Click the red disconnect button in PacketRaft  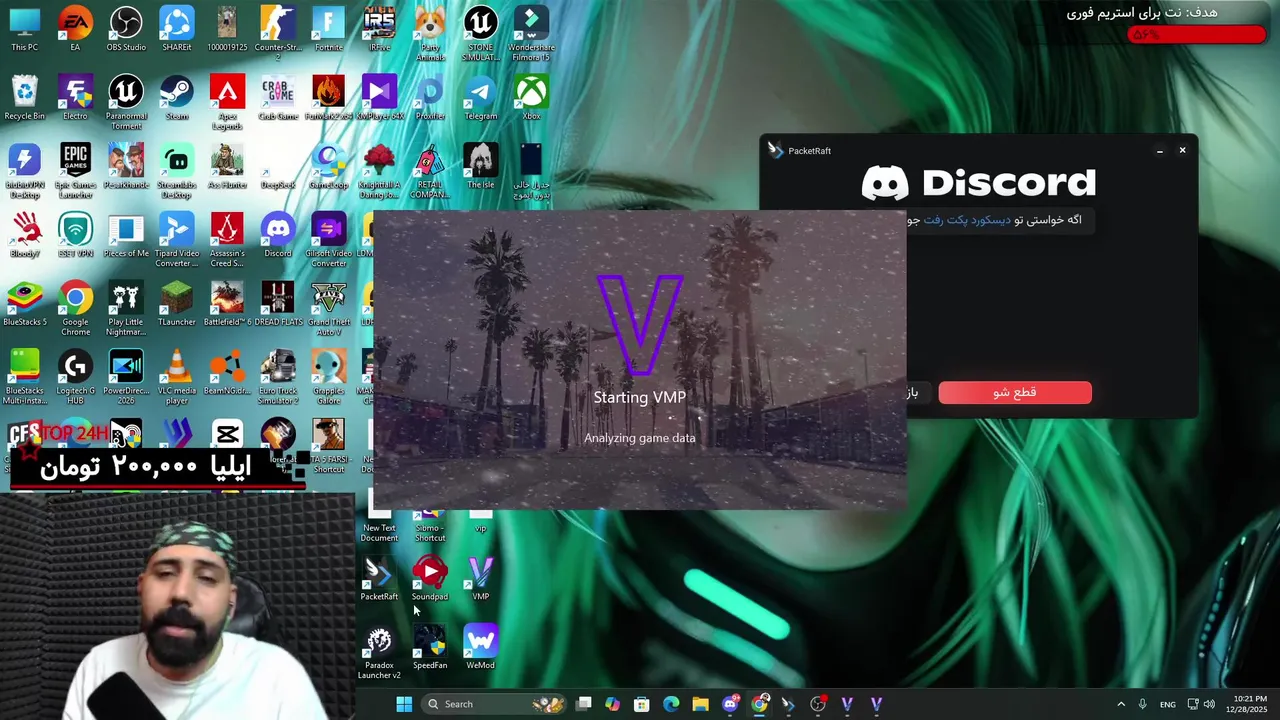click(x=1015, y=392)
